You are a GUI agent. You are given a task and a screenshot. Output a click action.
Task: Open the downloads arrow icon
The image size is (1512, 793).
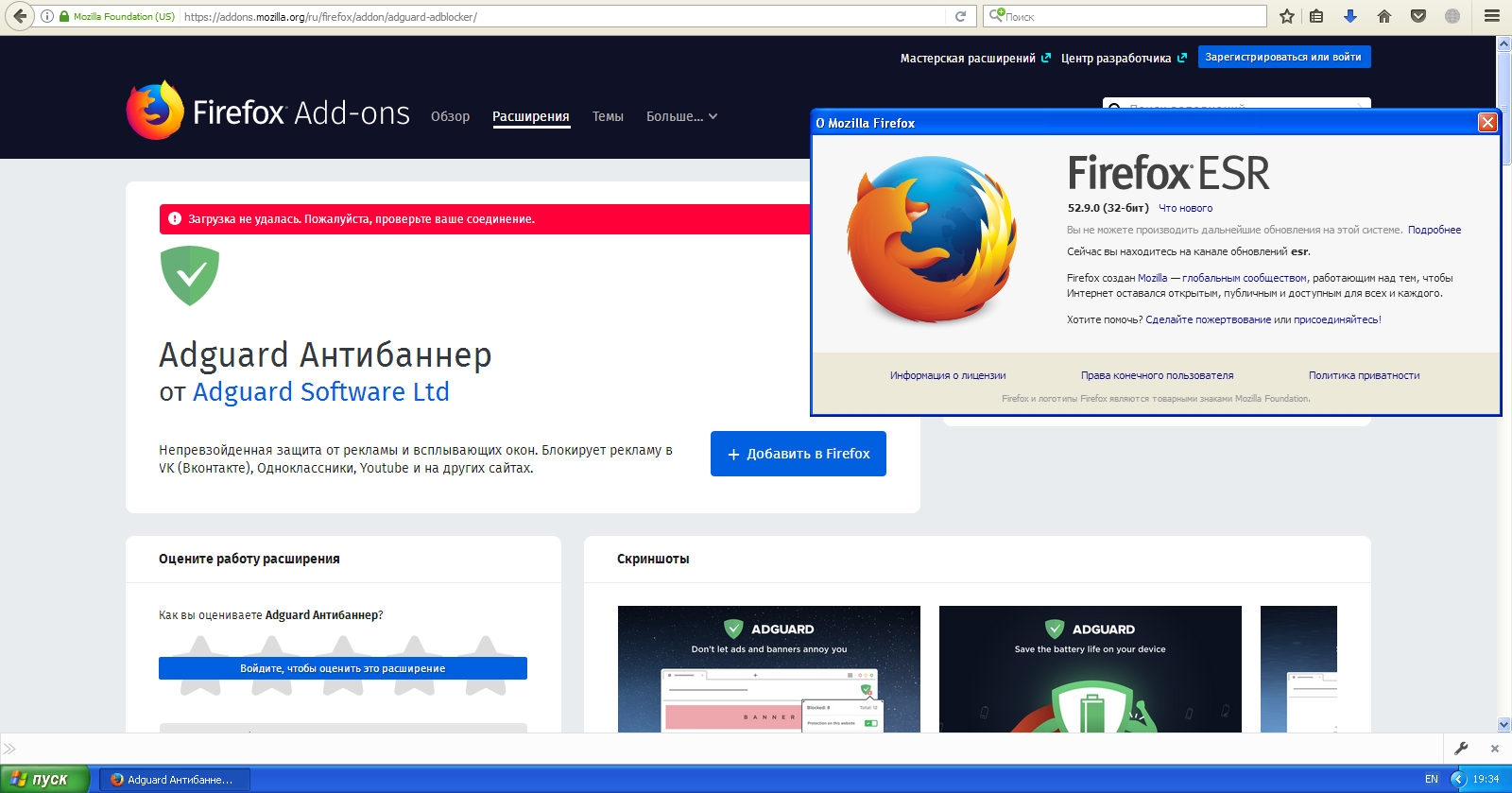[x=1350, y=16]
